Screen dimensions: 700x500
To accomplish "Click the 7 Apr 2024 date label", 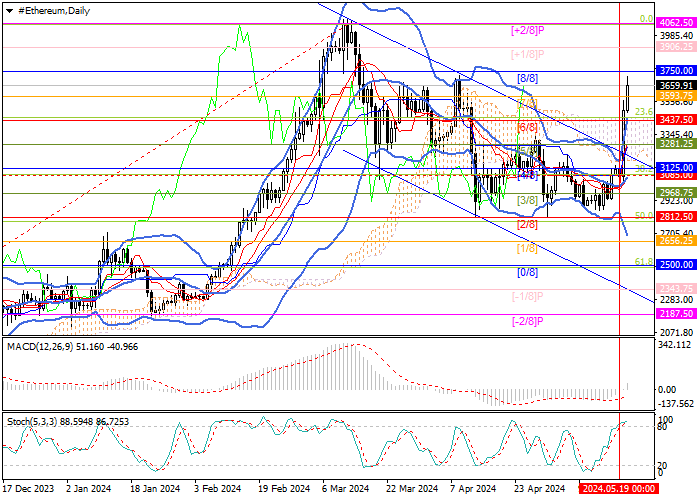I will (x=473, y=488).
